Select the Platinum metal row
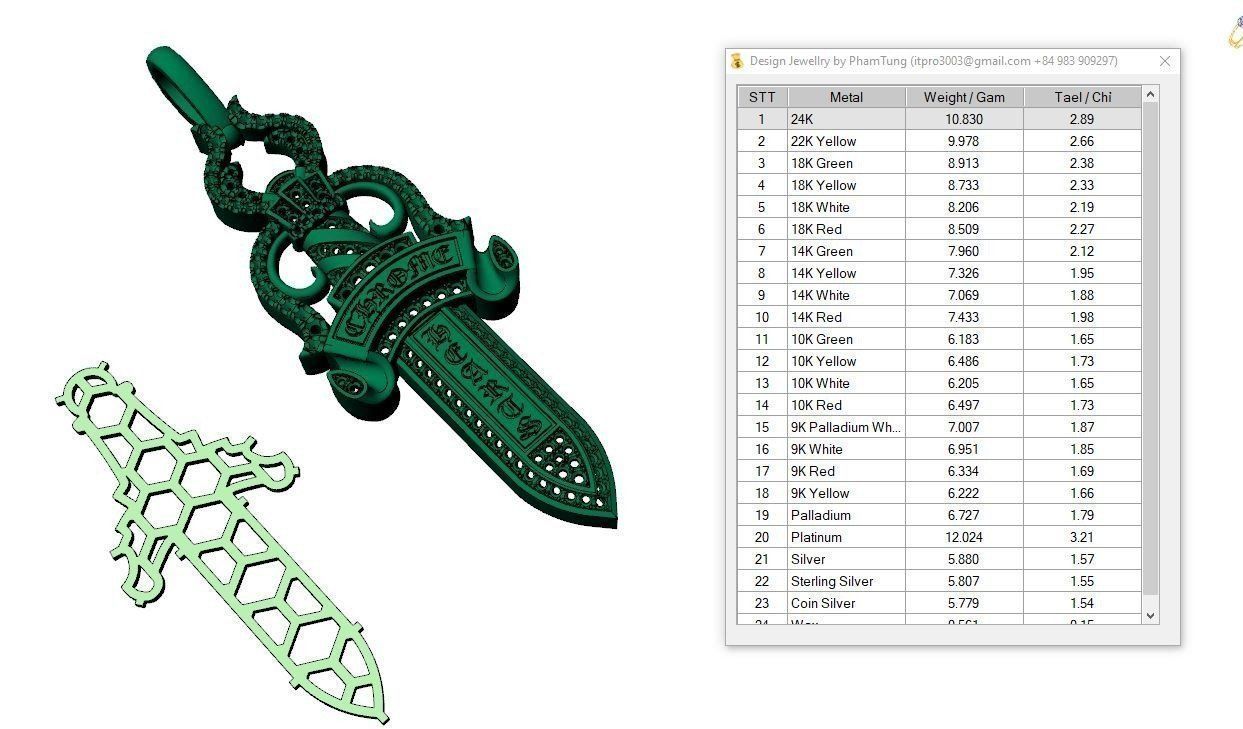 939,537
